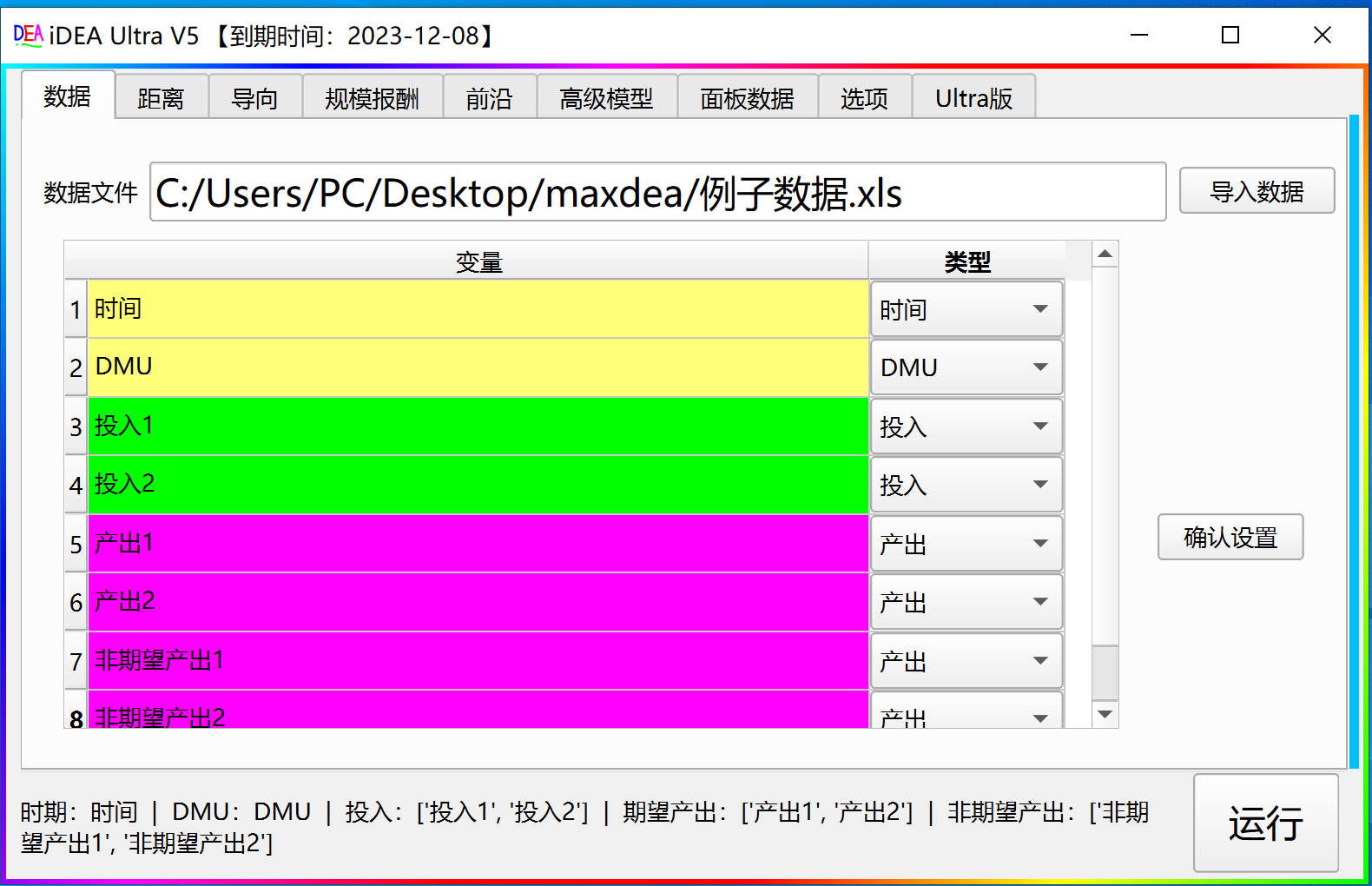This screenshot has width=1372, height=886.
Task: Click the 类型 column header
Action: 966,261
